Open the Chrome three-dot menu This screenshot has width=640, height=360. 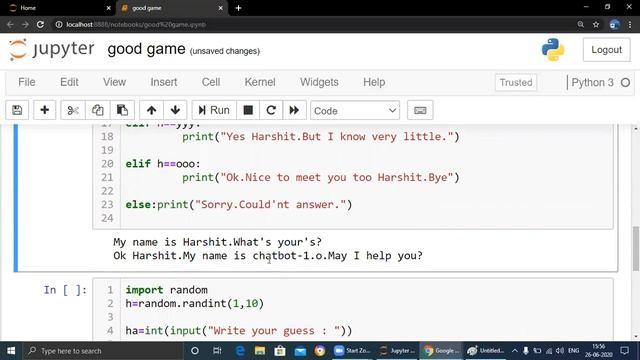[630, 24]
